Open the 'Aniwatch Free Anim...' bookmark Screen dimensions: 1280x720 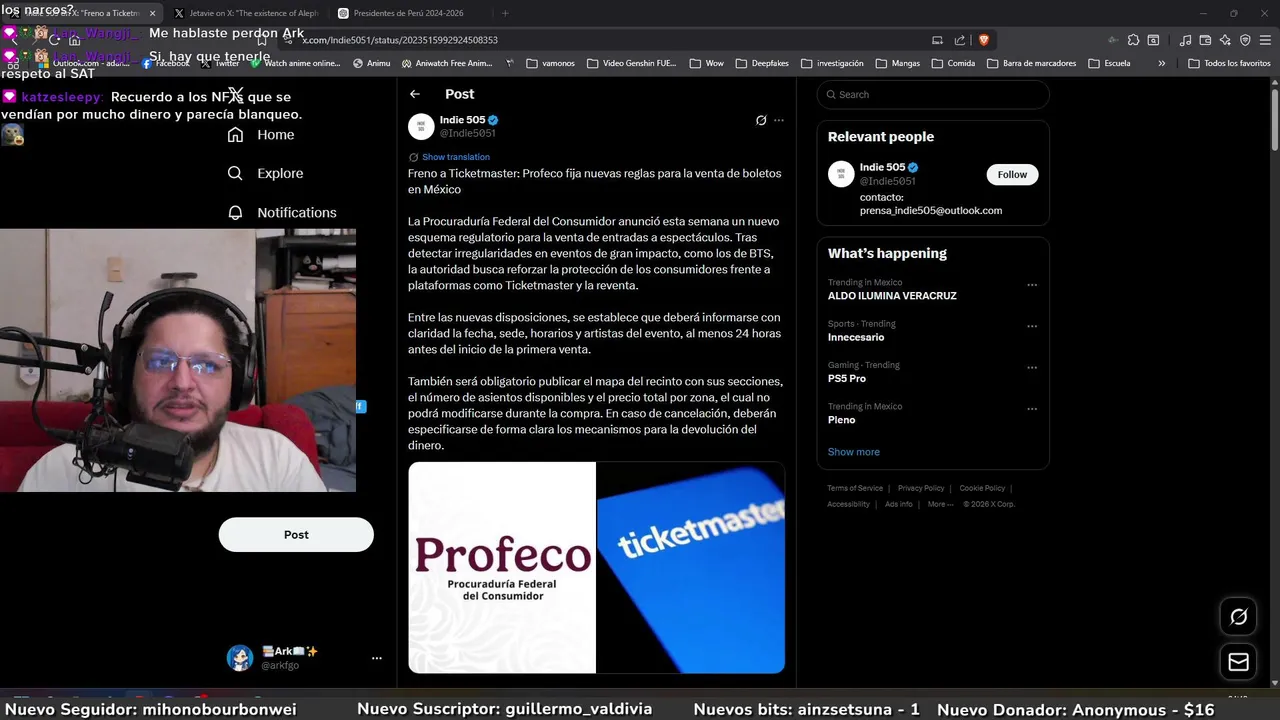[446, 63]
